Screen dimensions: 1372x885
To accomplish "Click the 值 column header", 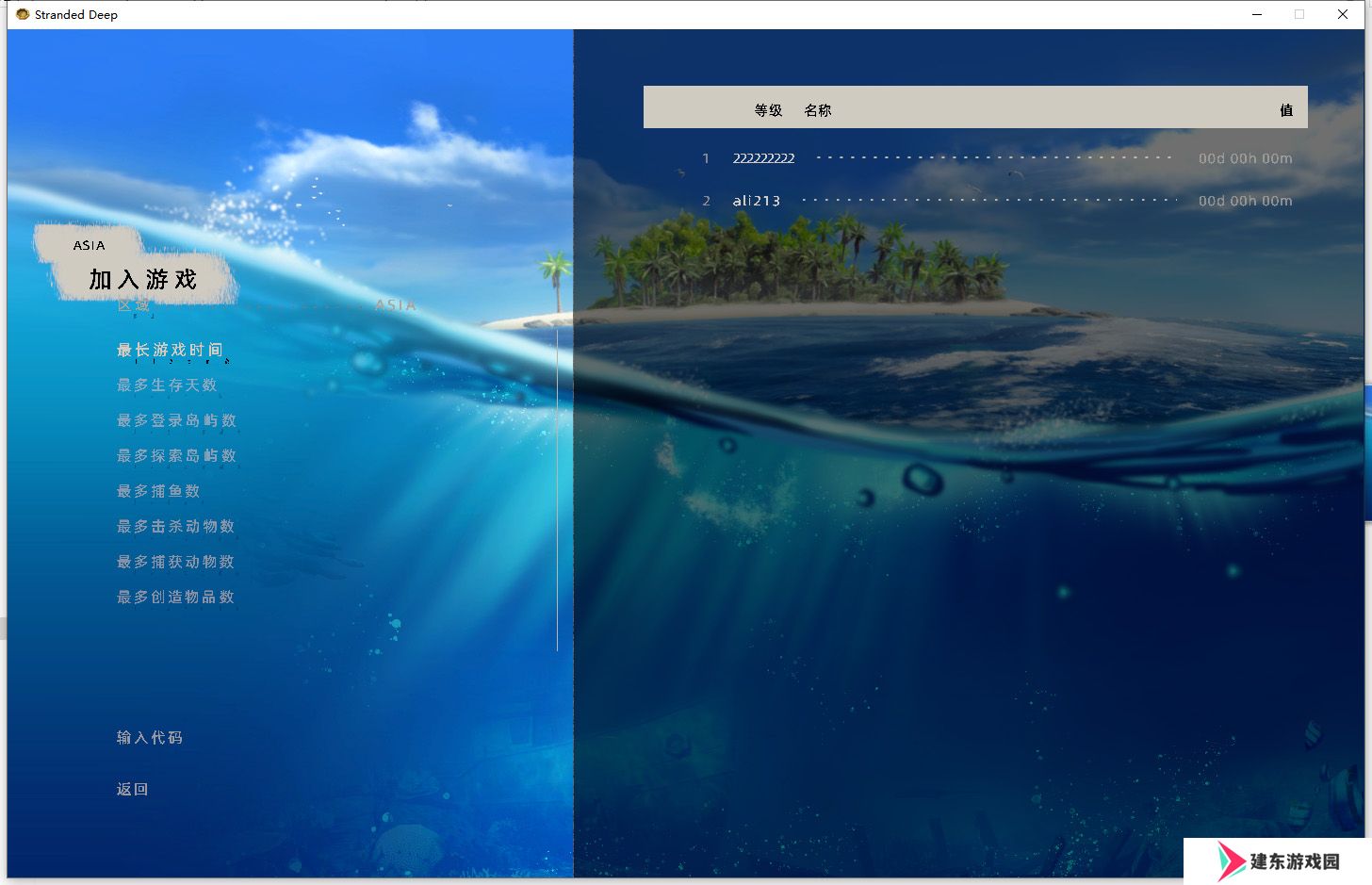I will [1286, 110].
